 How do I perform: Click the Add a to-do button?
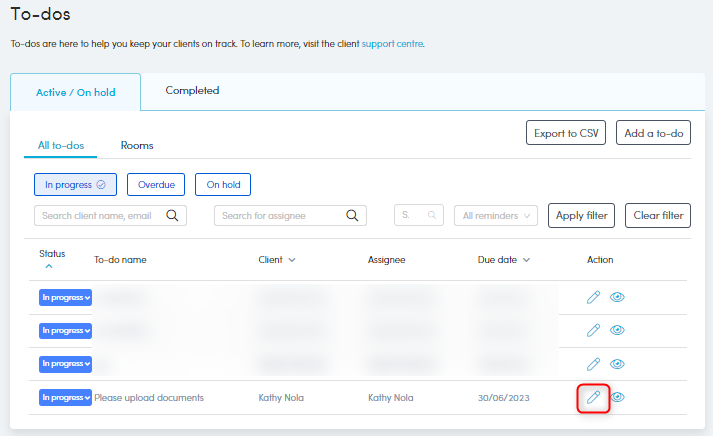coord(653,133)
